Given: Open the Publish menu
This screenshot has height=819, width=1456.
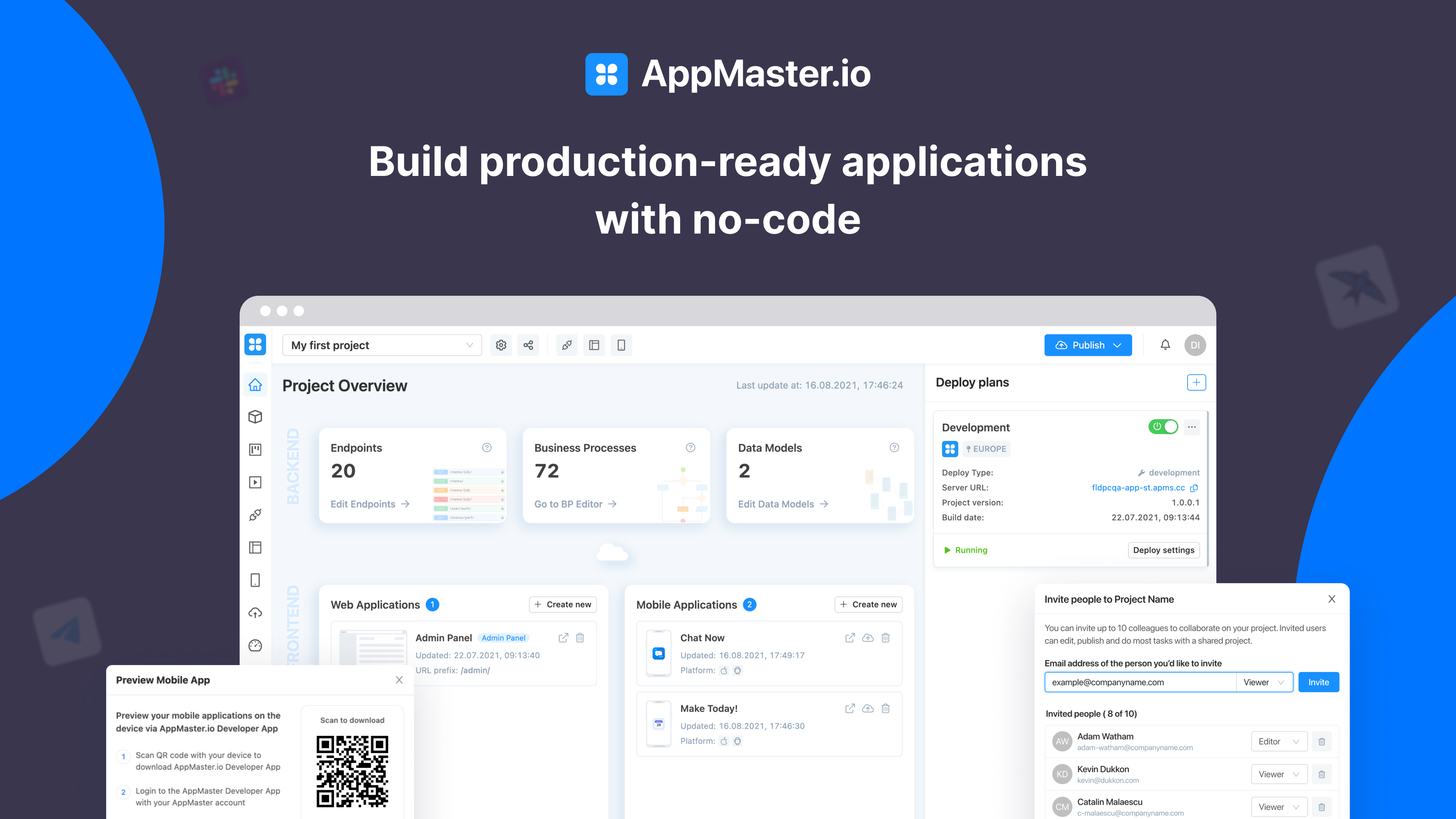Looking at the screenshot, I should [x=1087, y=345].
